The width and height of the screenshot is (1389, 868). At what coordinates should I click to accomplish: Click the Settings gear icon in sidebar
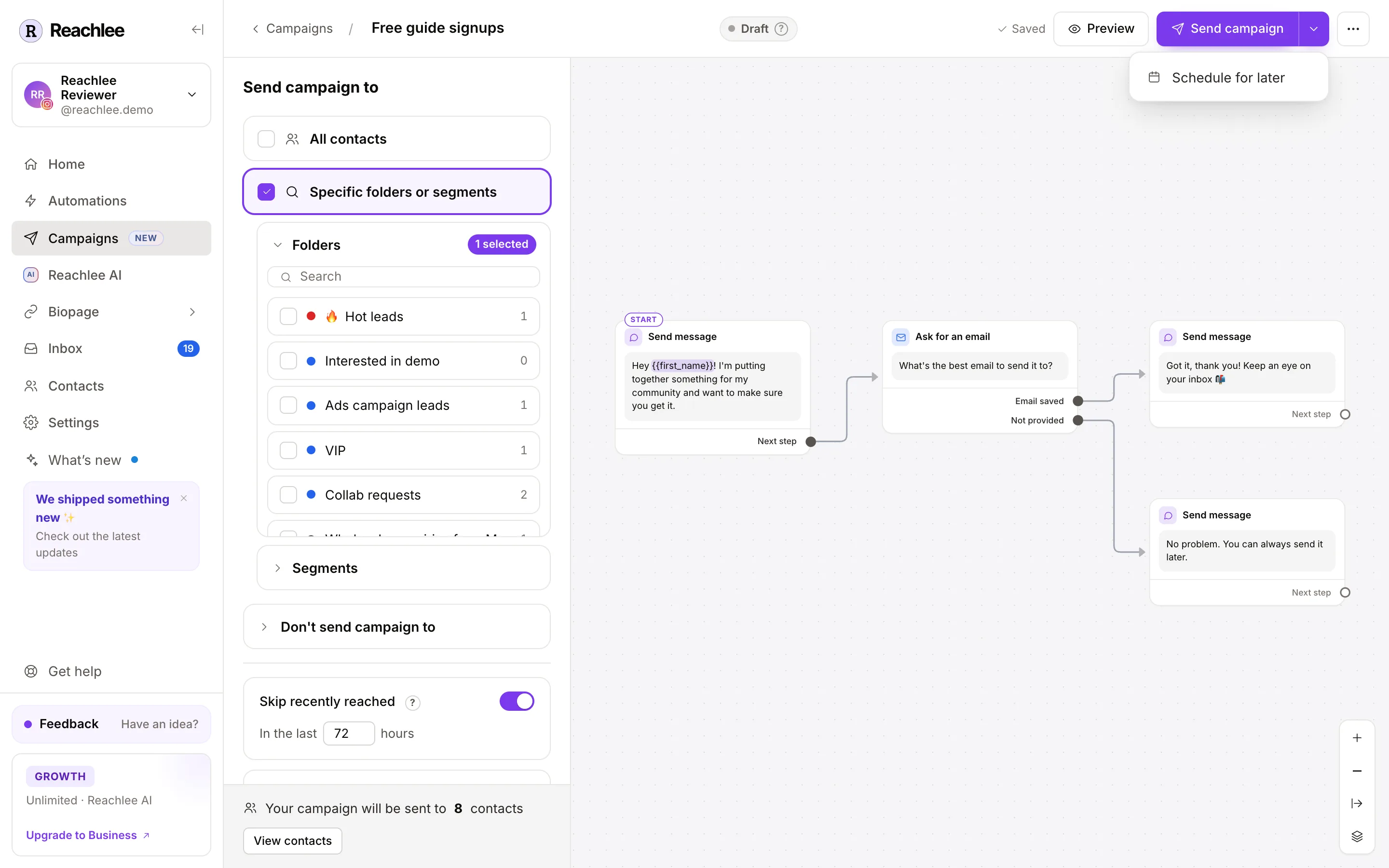point(31,422)
